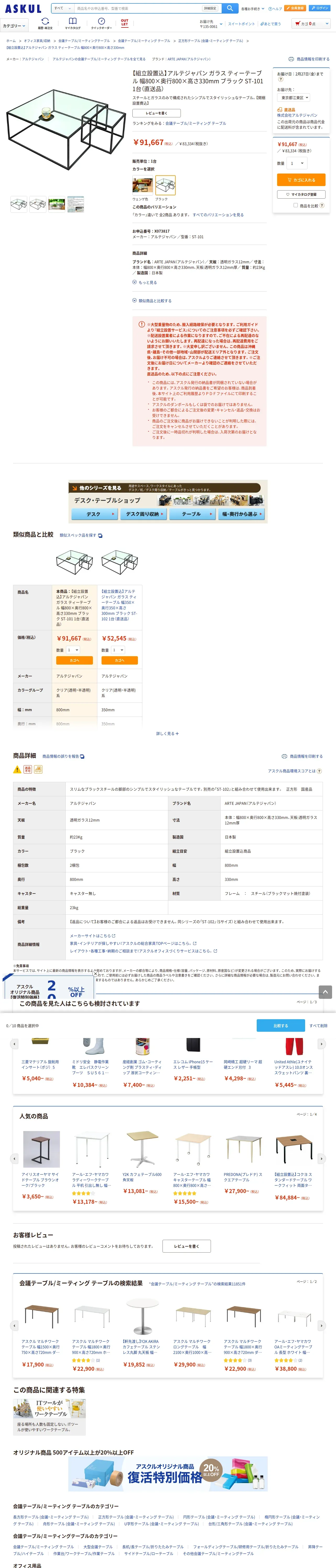Click right arrow of compared-products carousel
The image size is (336, 1568).
(x=321, y=1044)
